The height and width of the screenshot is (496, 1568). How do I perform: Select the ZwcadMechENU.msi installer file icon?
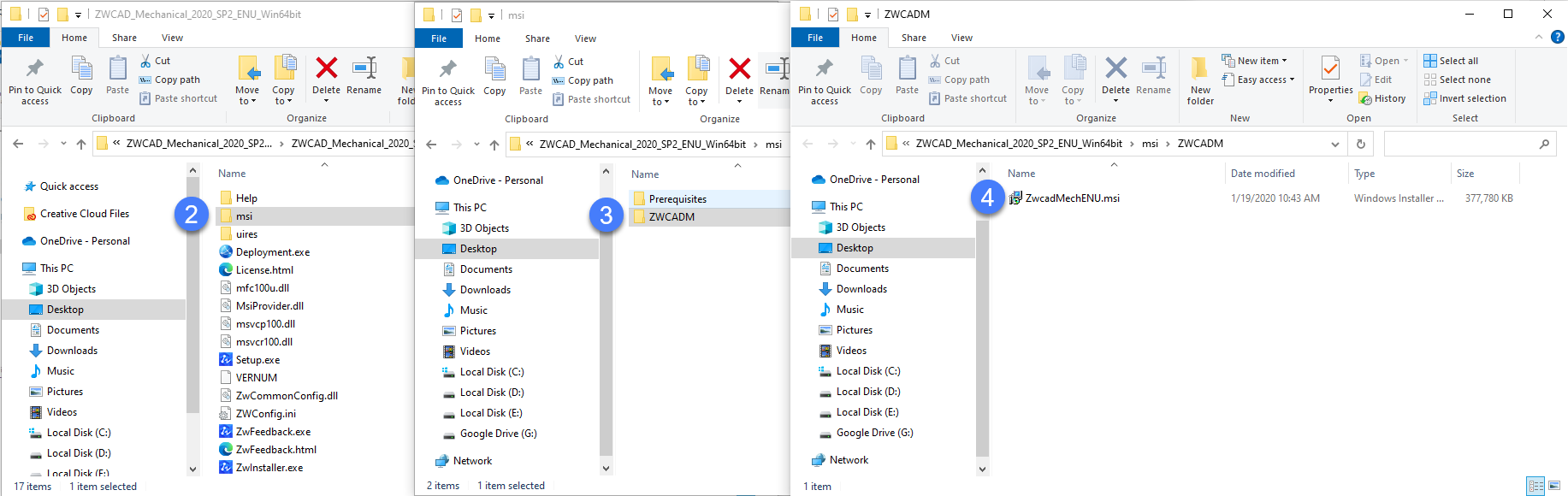point(1015,198)
